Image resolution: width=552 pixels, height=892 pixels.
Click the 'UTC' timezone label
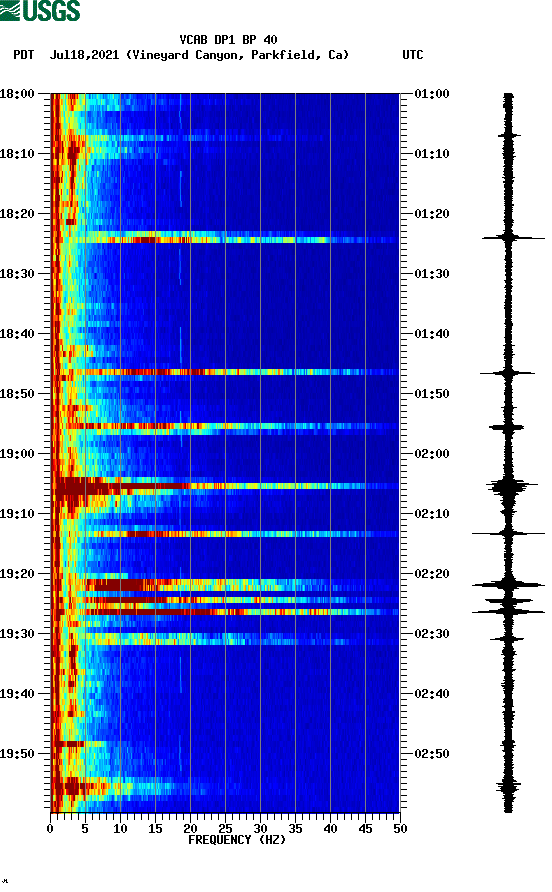[413, 55]
